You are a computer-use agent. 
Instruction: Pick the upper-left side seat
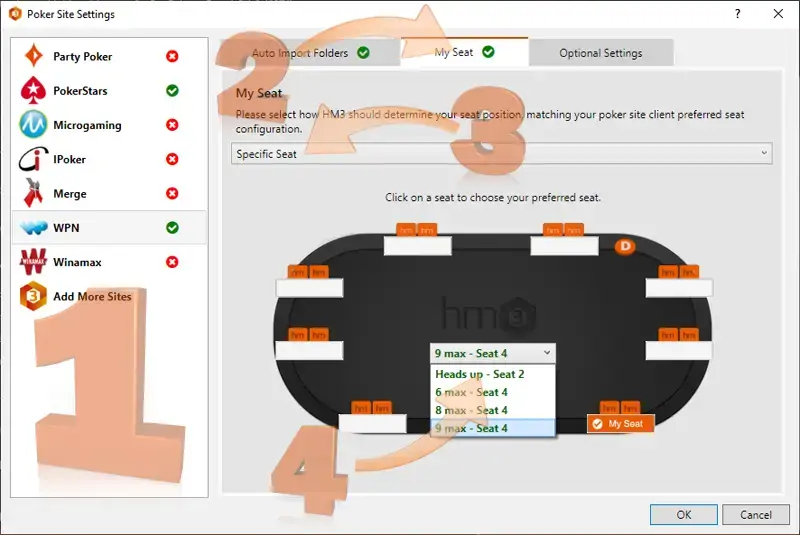(309, 288)
